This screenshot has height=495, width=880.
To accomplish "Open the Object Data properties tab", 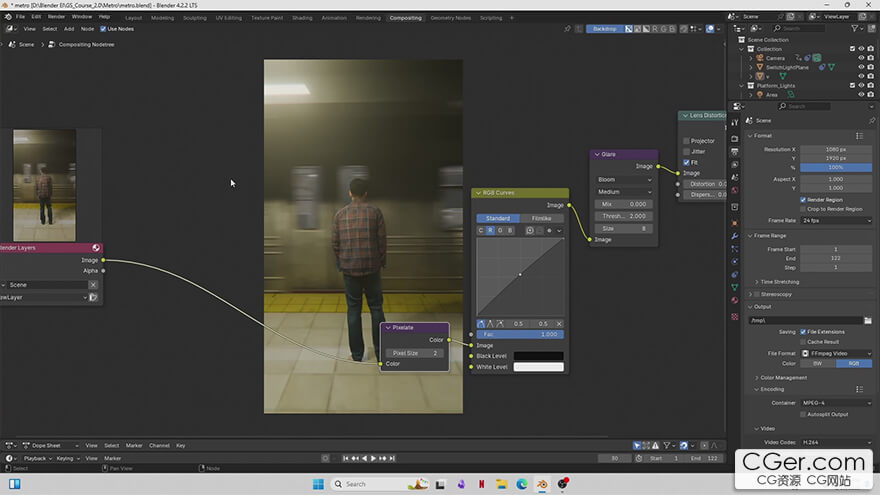I will [x=735, y=287].
